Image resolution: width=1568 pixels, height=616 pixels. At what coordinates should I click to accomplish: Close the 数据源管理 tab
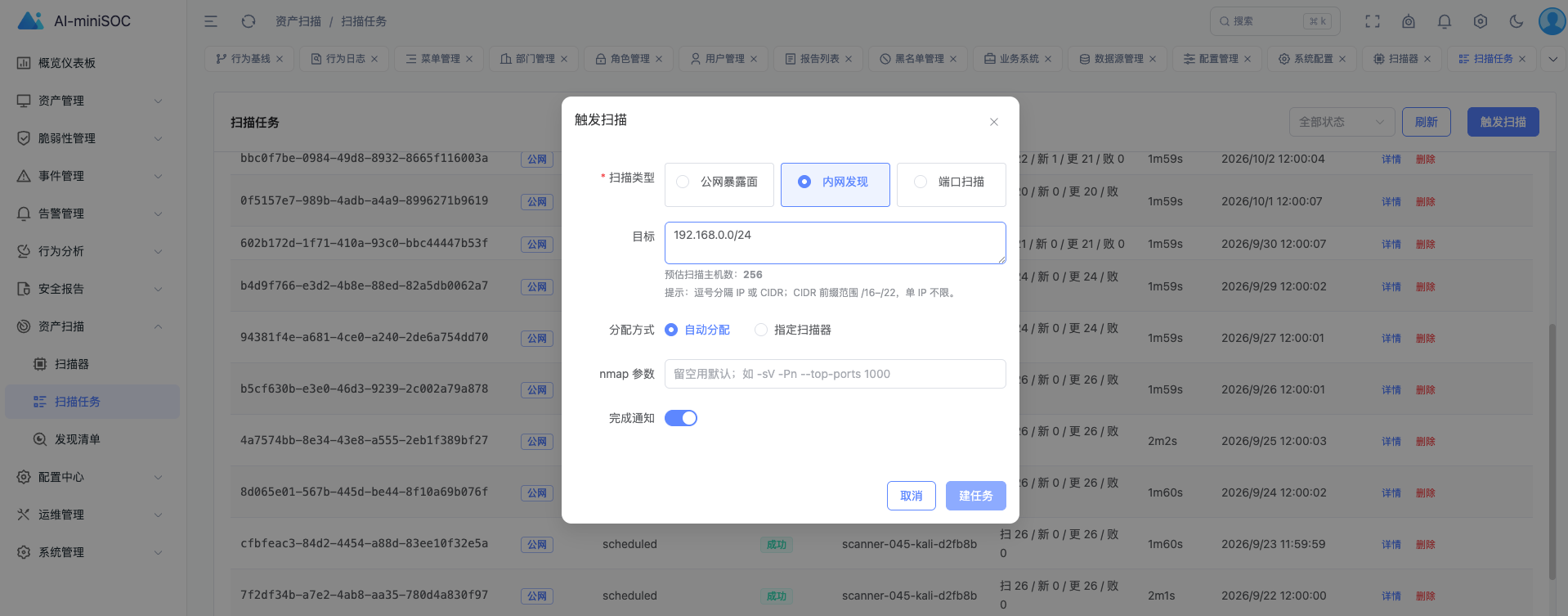click(1153, 59)
